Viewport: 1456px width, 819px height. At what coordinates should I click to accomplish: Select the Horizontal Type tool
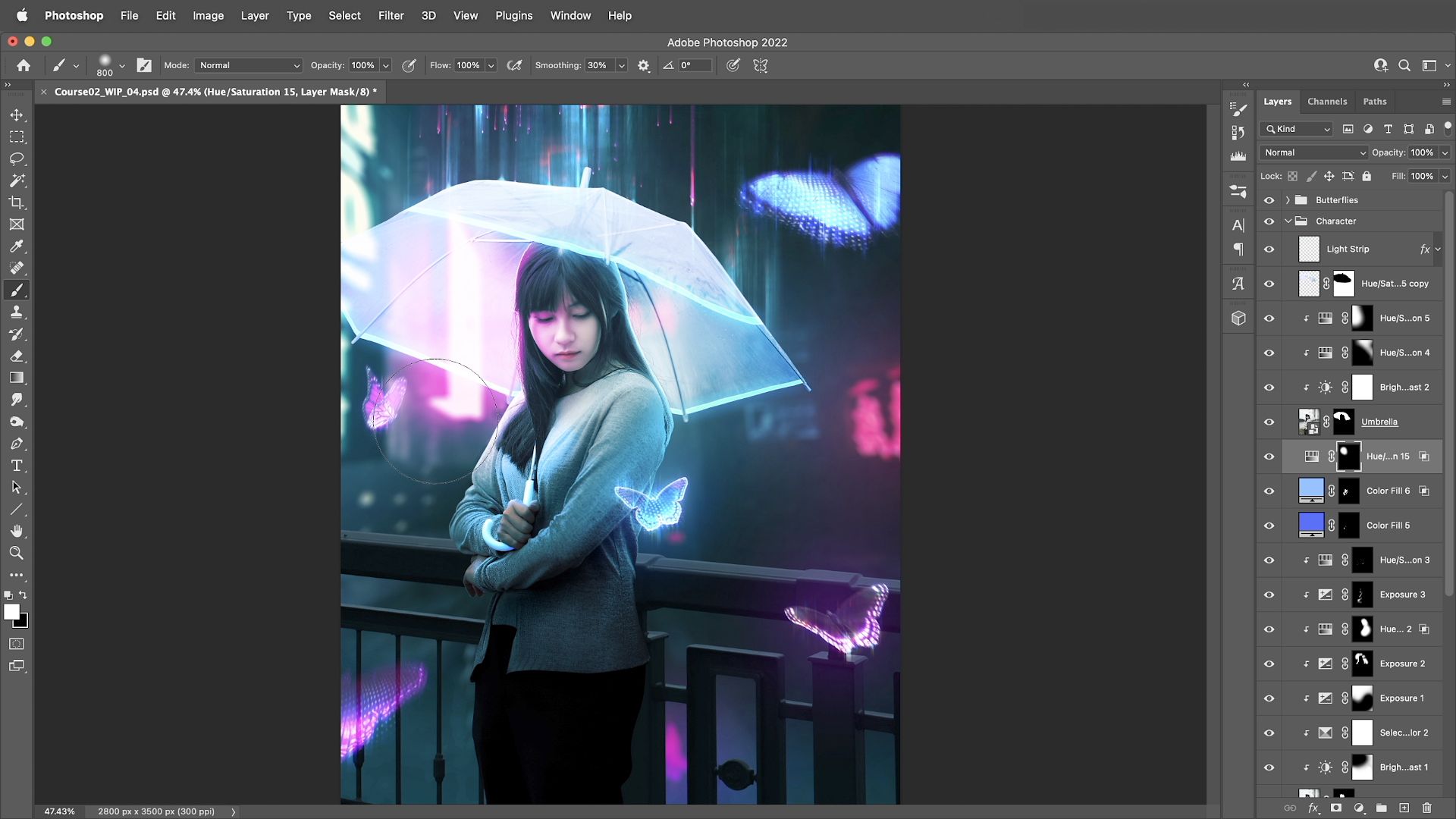pyautogui.click(x=17, y=466)
